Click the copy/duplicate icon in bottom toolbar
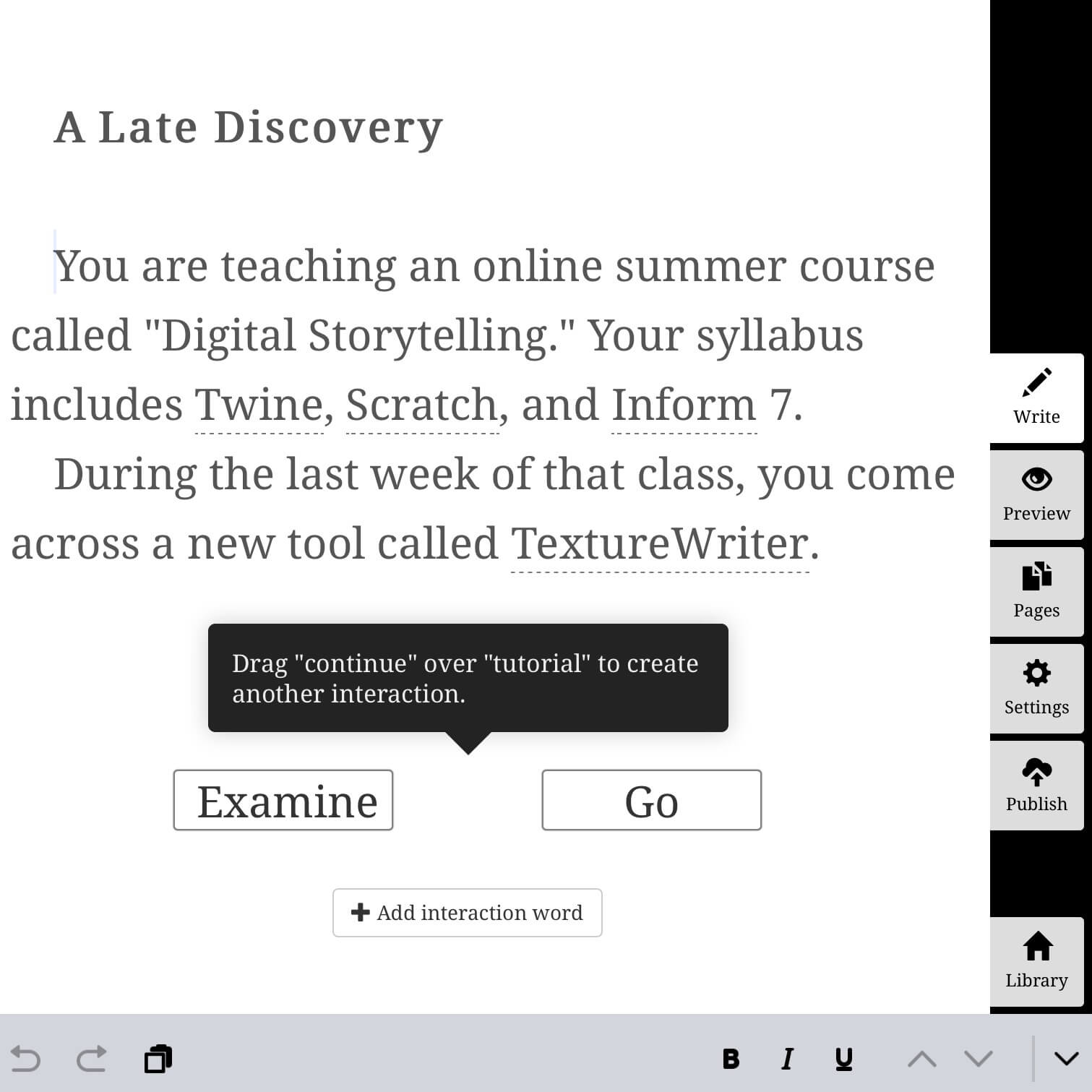 [158, 1059]
